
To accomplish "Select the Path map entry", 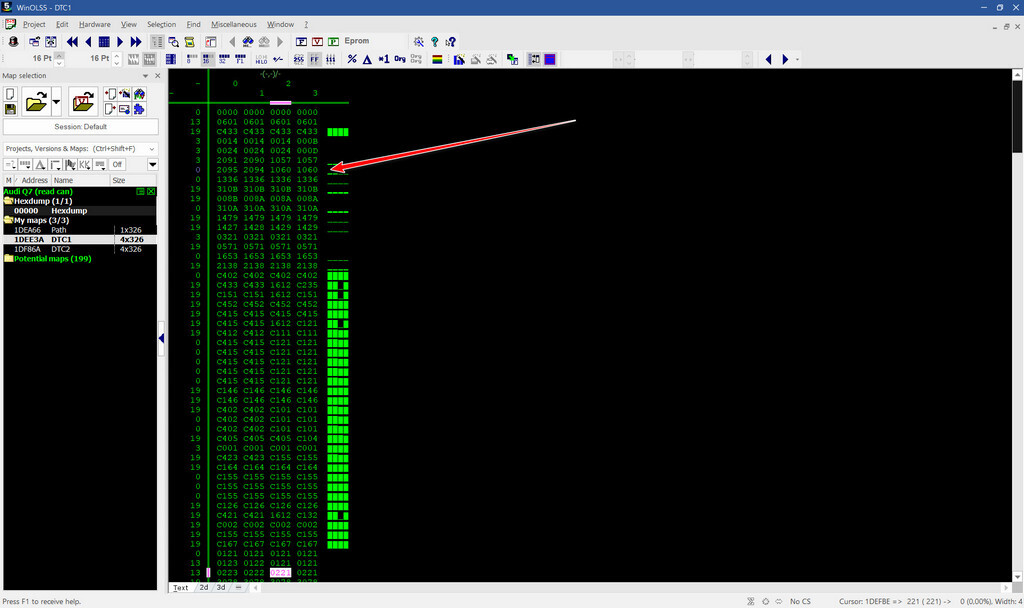I will [x=80, y=230].
